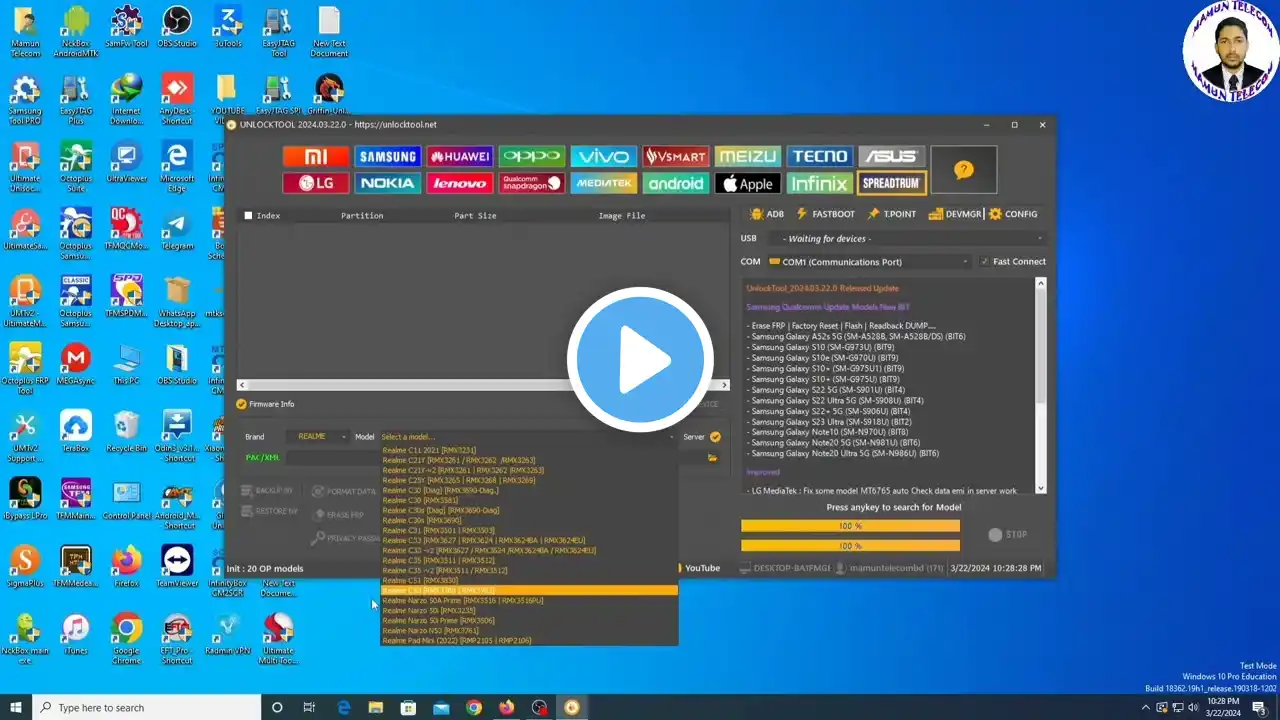Image resolution: width=1280 pixels, height=720 pixels.
Task: Click the upper 100 % progress bar
Action: (x=850, y=526)
